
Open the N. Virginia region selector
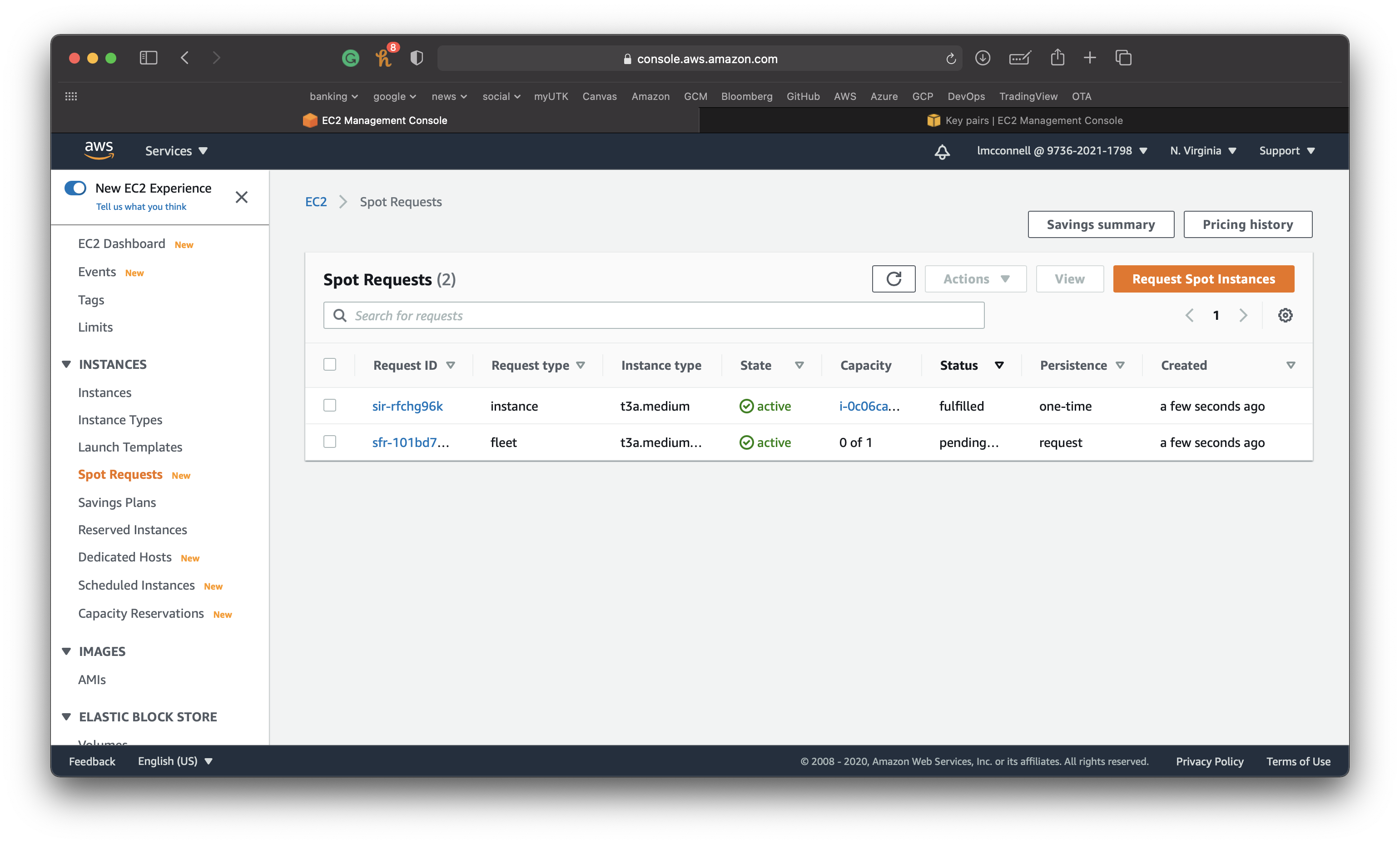pos(1203,151)
